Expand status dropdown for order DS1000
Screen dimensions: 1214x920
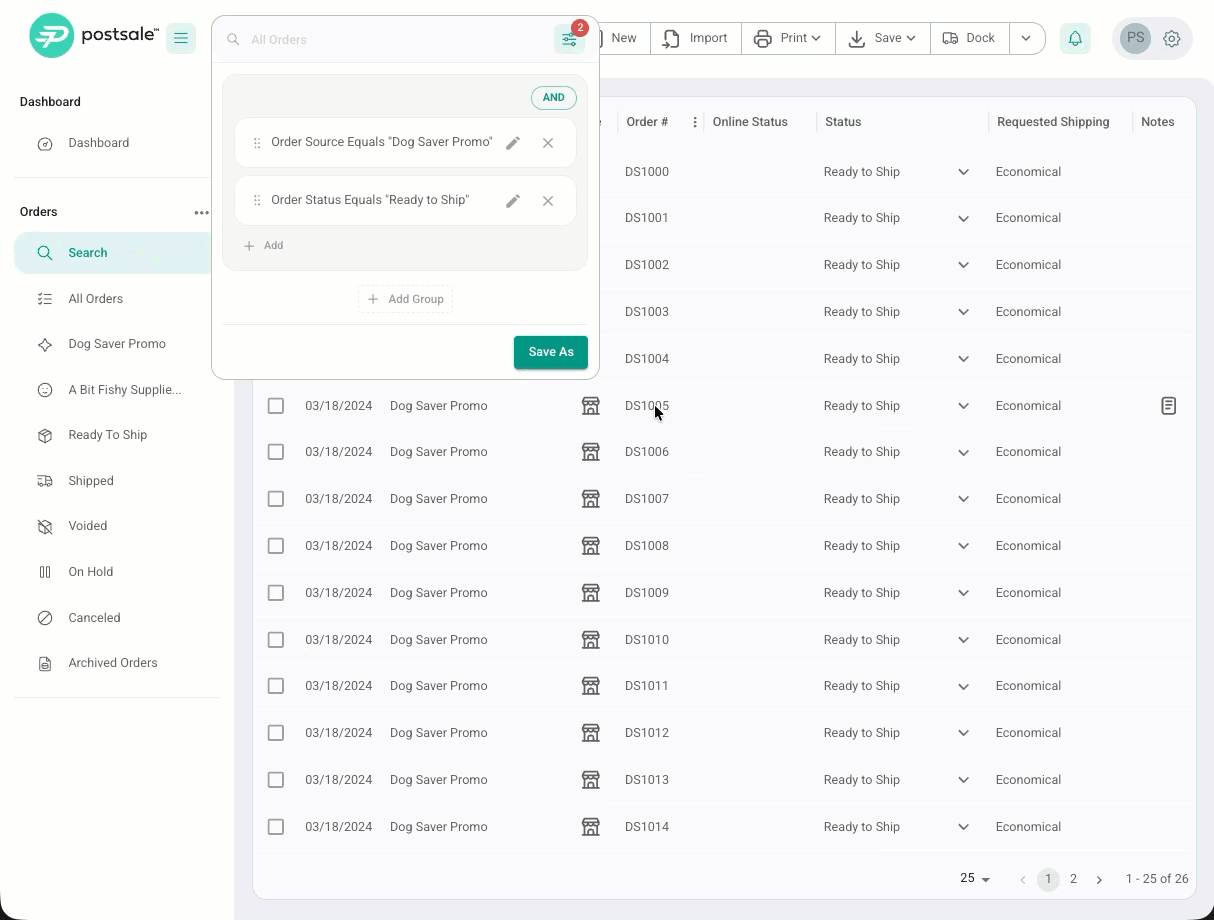[x=964, y=172]
